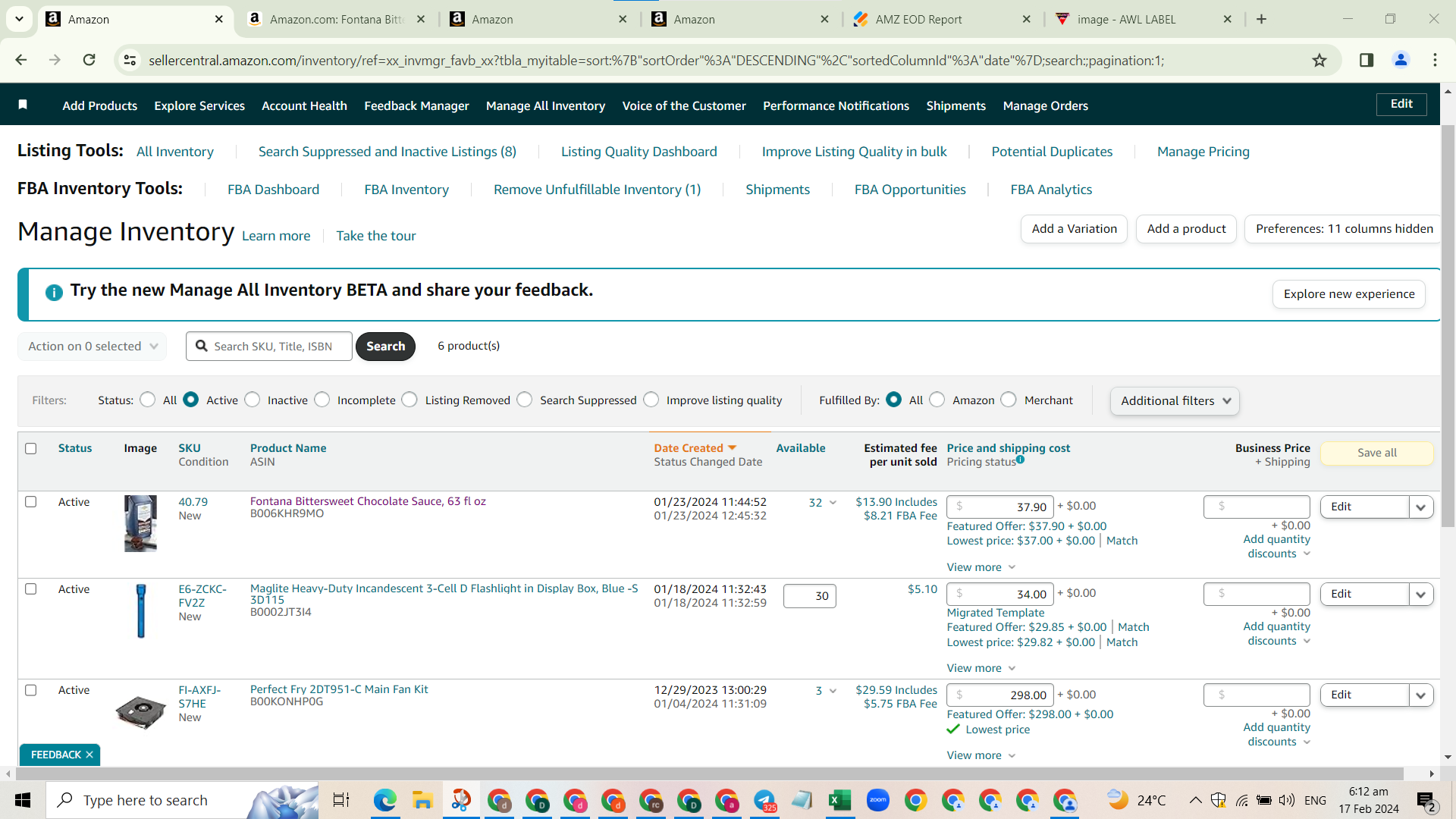This screenshot has width=1456, height=819.
Task: Go to Manage All Inventory menu item
Action: (545, 105)
